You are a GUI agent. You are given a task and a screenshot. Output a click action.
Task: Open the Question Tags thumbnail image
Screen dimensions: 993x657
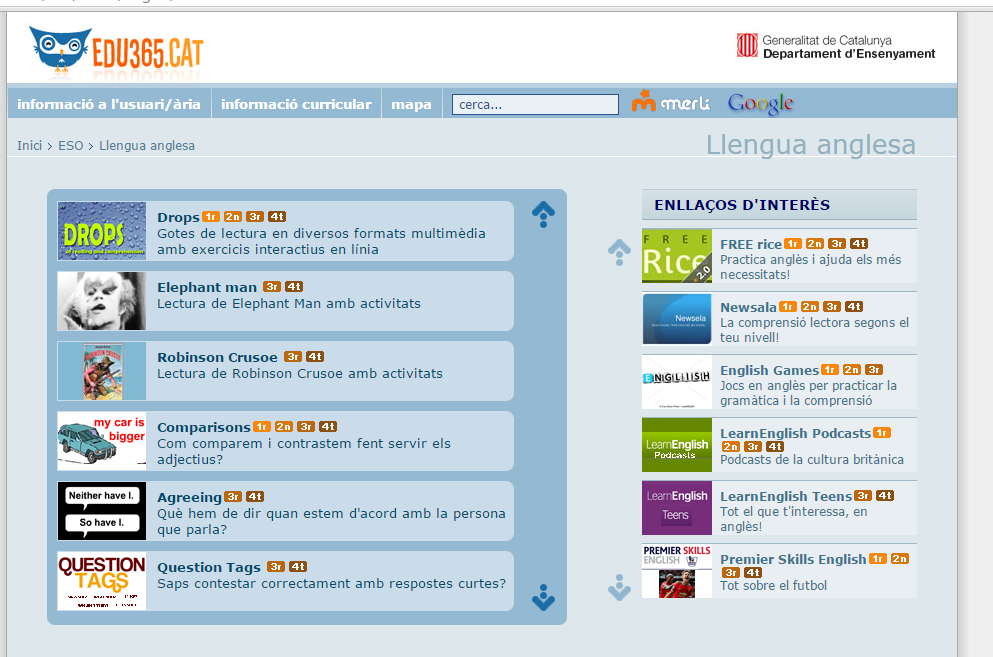[101, 581]
